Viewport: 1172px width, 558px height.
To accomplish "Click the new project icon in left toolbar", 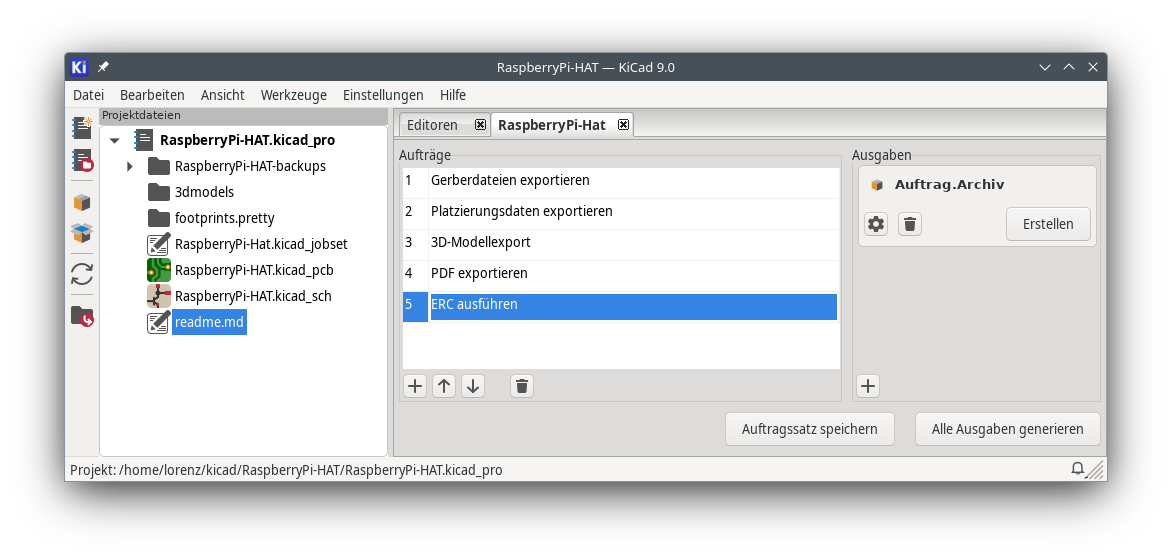I will 82,128.
